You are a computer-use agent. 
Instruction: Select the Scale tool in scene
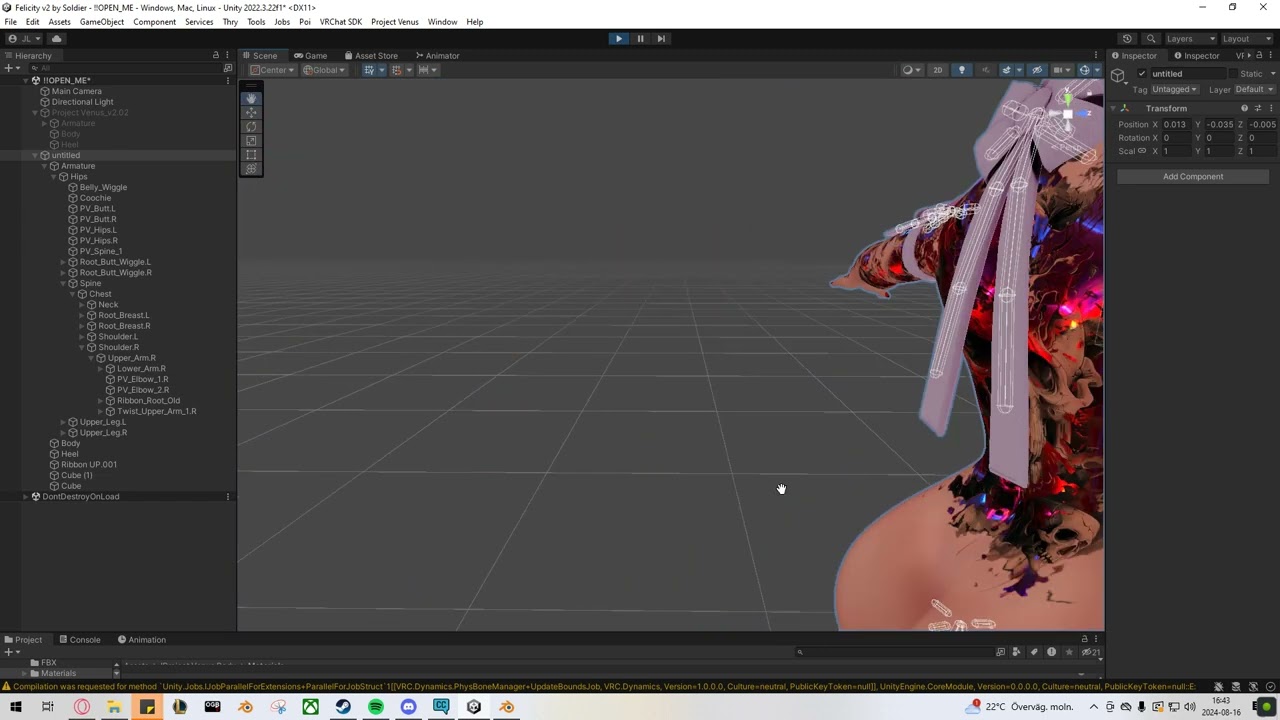251,140
